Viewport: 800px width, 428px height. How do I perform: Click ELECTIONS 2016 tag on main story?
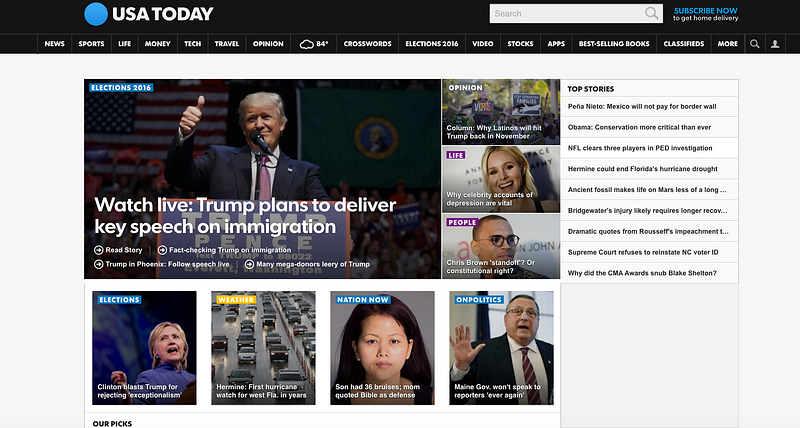[121, 88]
